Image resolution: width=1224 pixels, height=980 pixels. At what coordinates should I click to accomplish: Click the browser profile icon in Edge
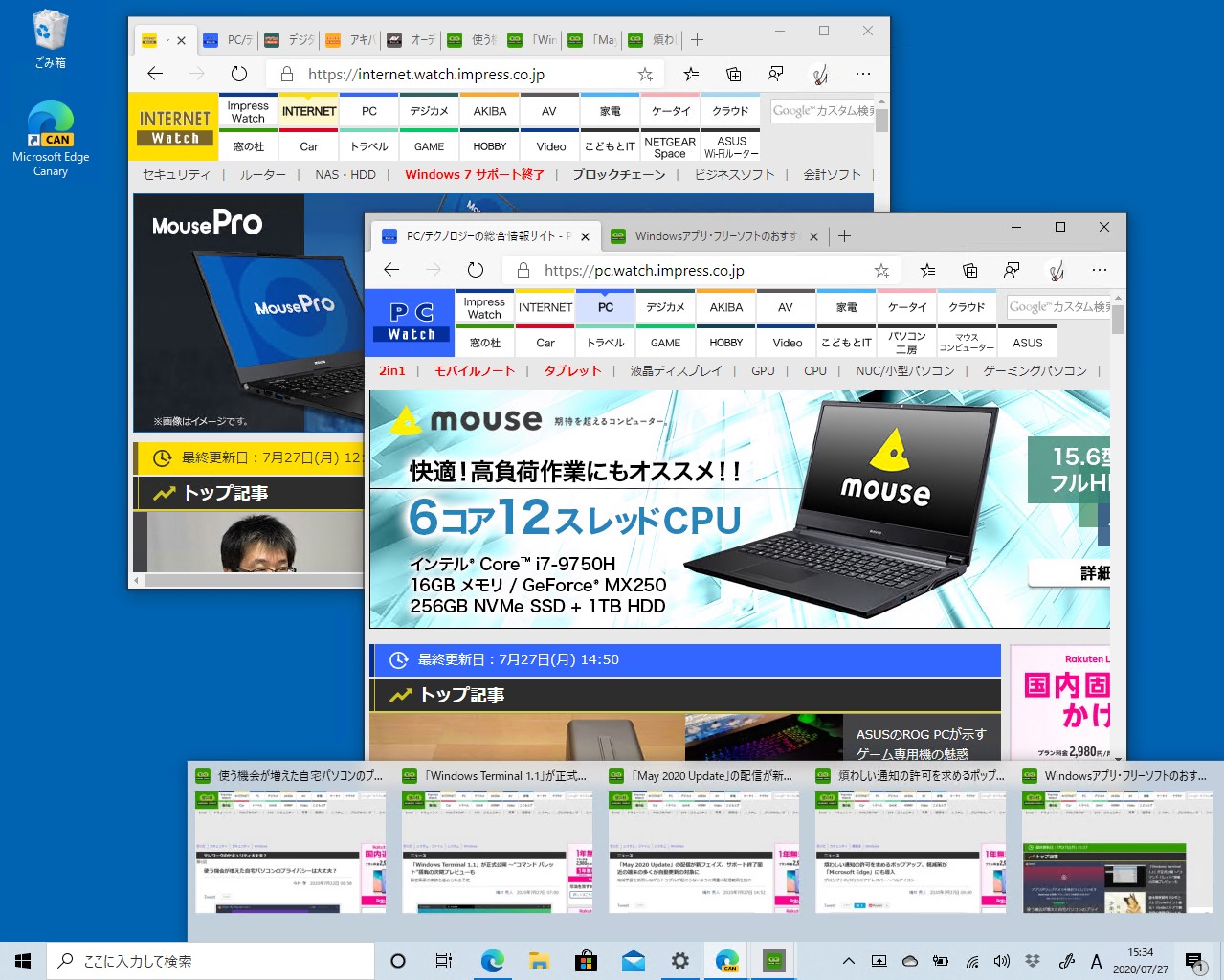pyautogui.click(x=1012, y=270)
